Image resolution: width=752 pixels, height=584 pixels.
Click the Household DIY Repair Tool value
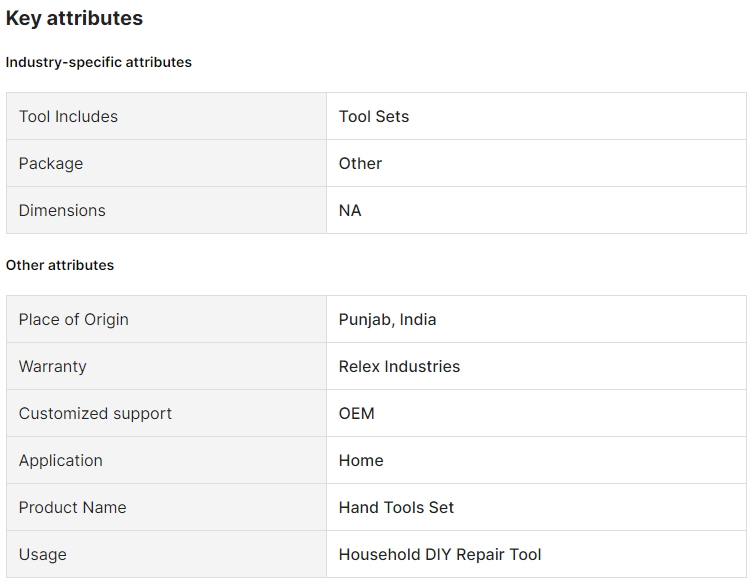coord(440,554)
